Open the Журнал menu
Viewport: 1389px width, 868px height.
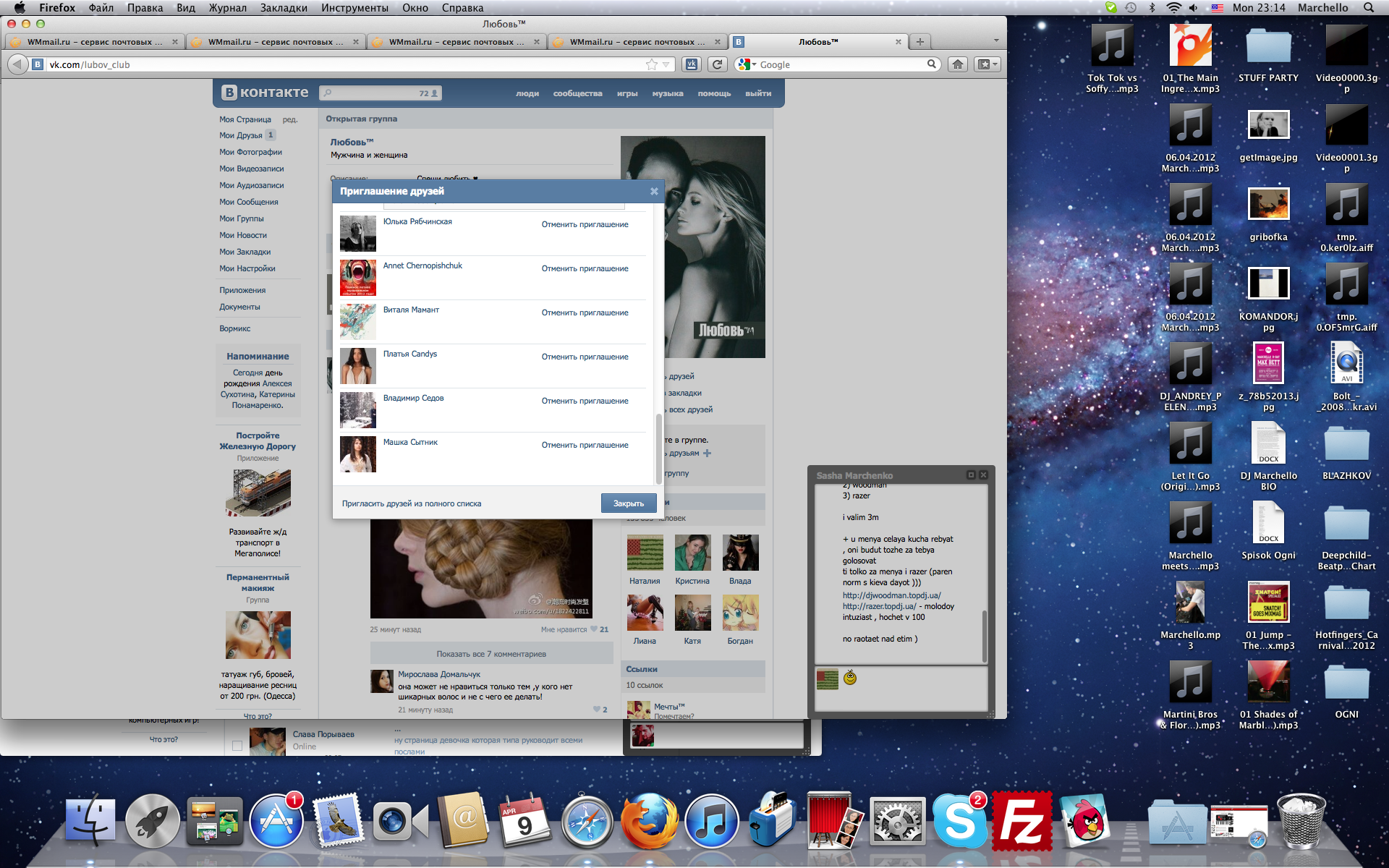click(228, 7)
